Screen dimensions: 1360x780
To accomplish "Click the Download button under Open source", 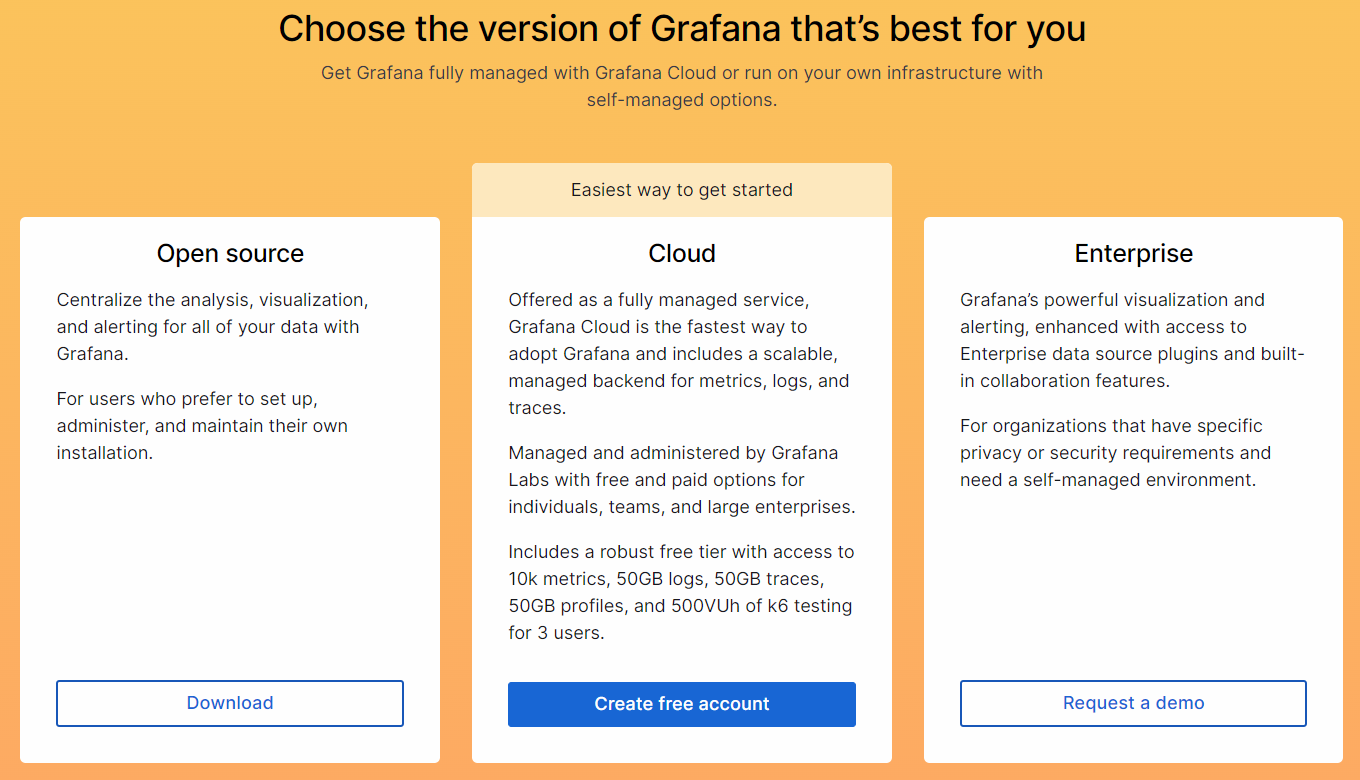I will [x=229, y=703].
